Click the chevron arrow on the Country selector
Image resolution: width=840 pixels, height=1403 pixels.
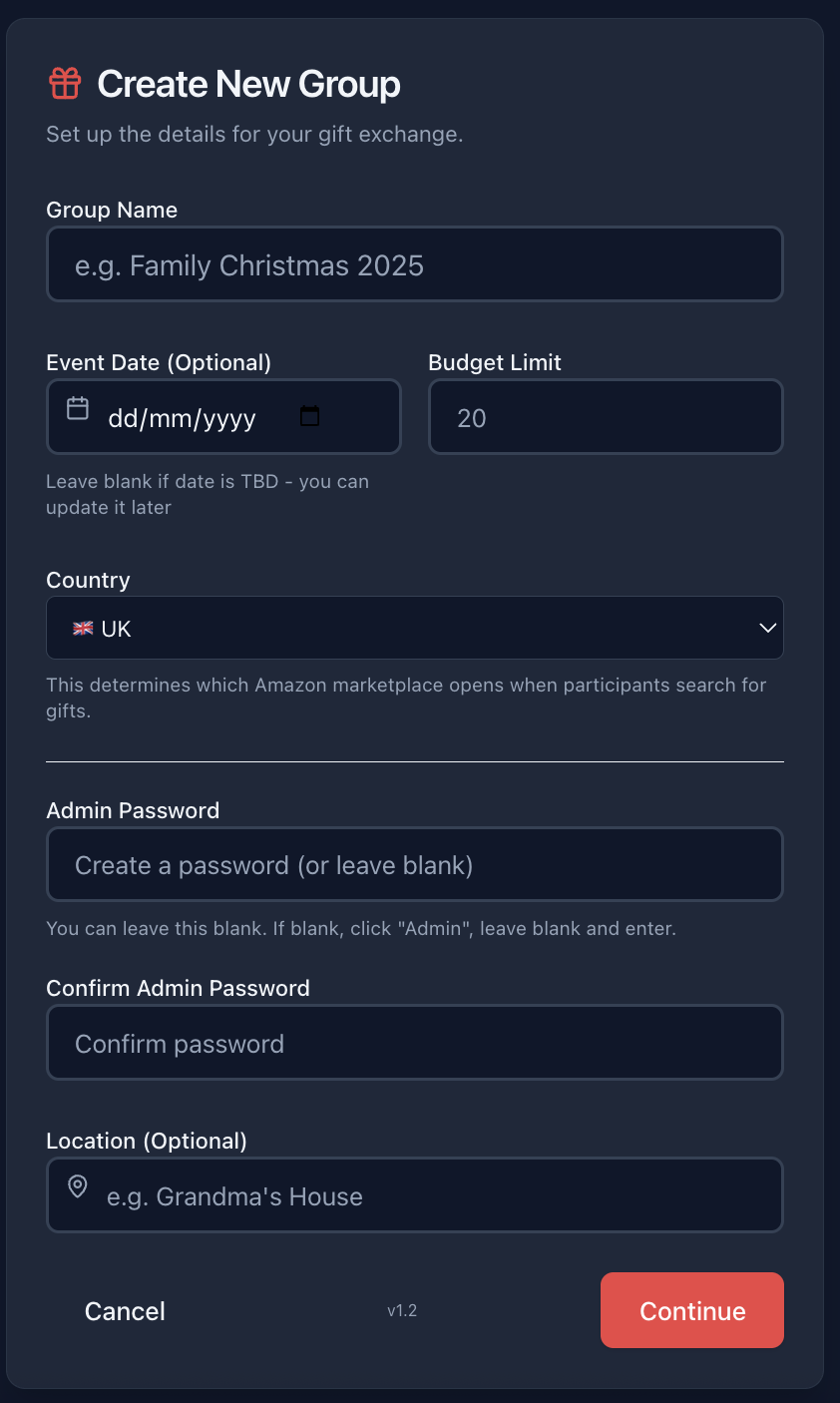click(x=767, y=628)
